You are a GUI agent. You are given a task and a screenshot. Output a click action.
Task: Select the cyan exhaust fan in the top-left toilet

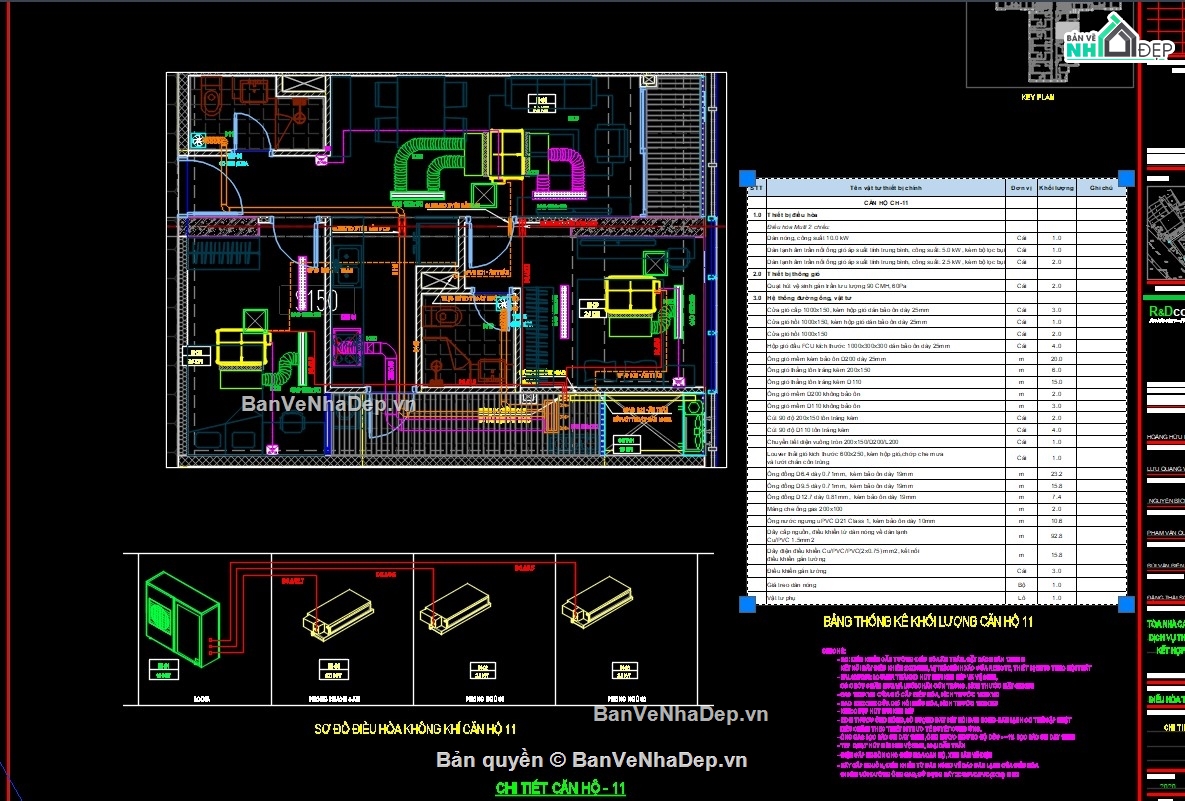pyautogui.click(x=198, y=141)
